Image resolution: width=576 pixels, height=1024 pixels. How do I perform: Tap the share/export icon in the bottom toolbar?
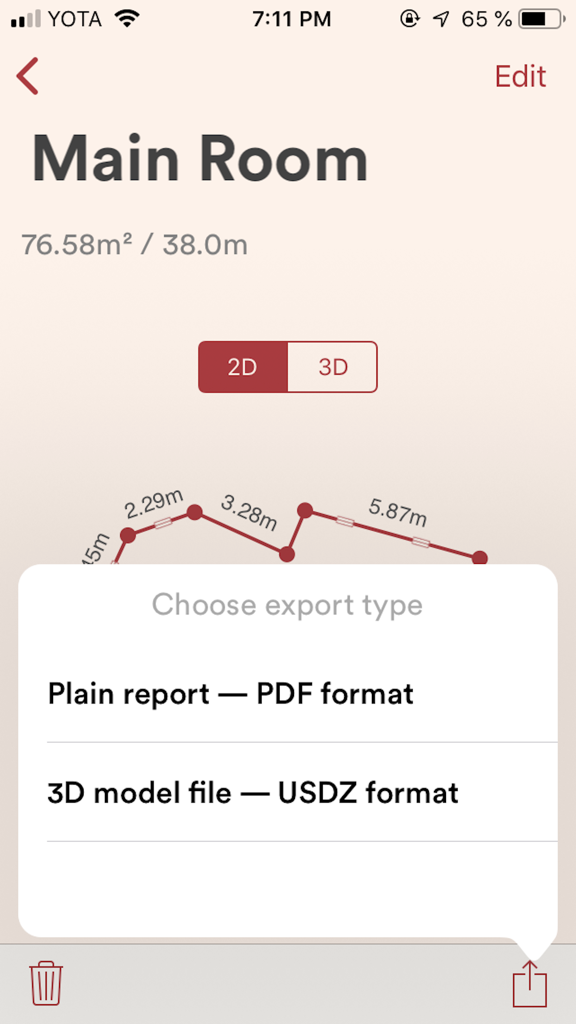click(529, 983)
